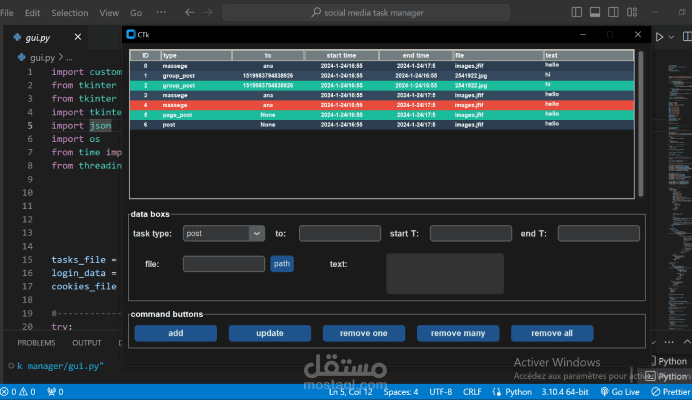The image size is (692, 400).
Task: Click the errors and warnings status indicator
Action: [x=18, y=392]
